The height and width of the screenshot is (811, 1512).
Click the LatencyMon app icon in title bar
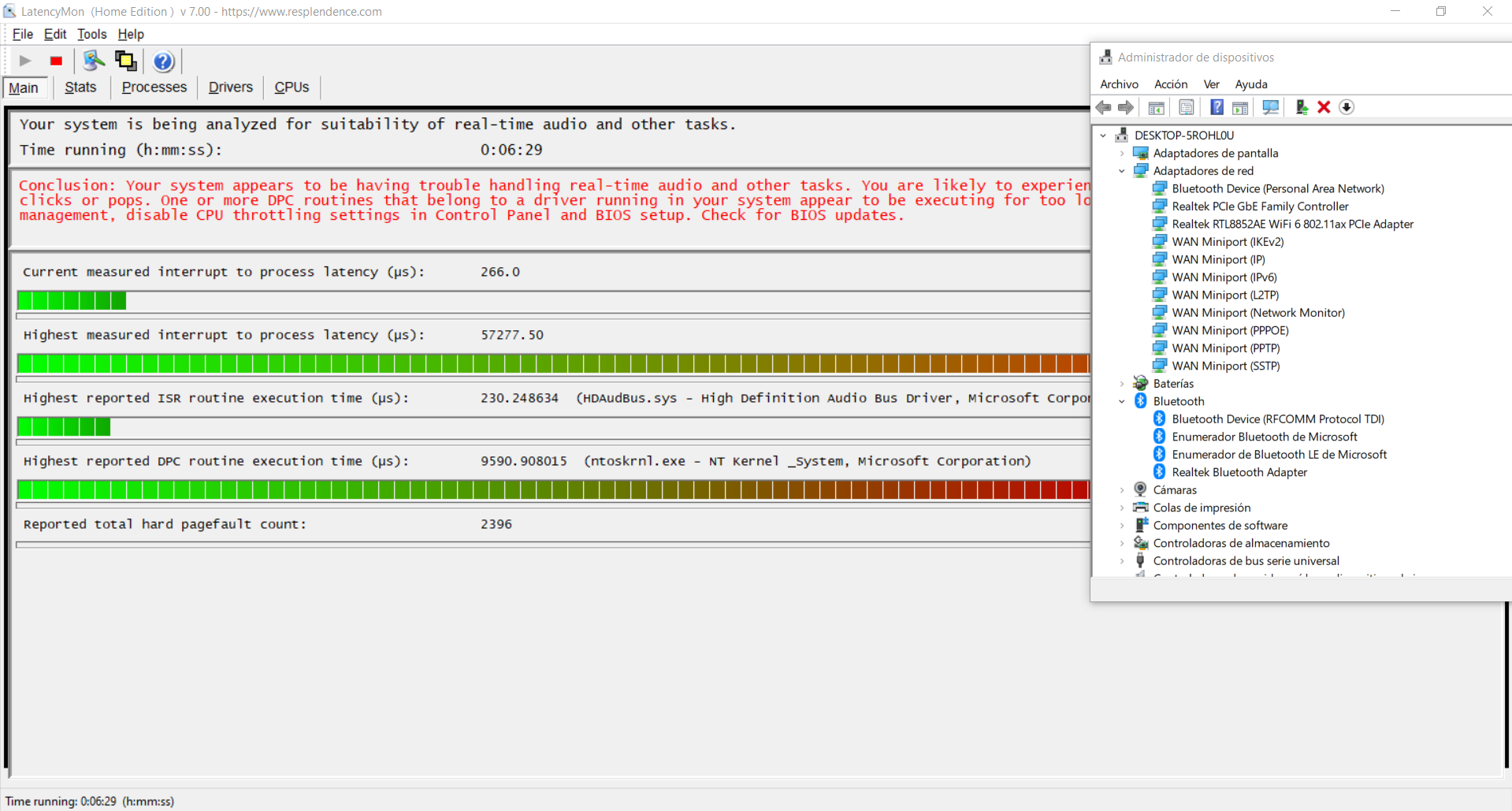click(9, 11)
